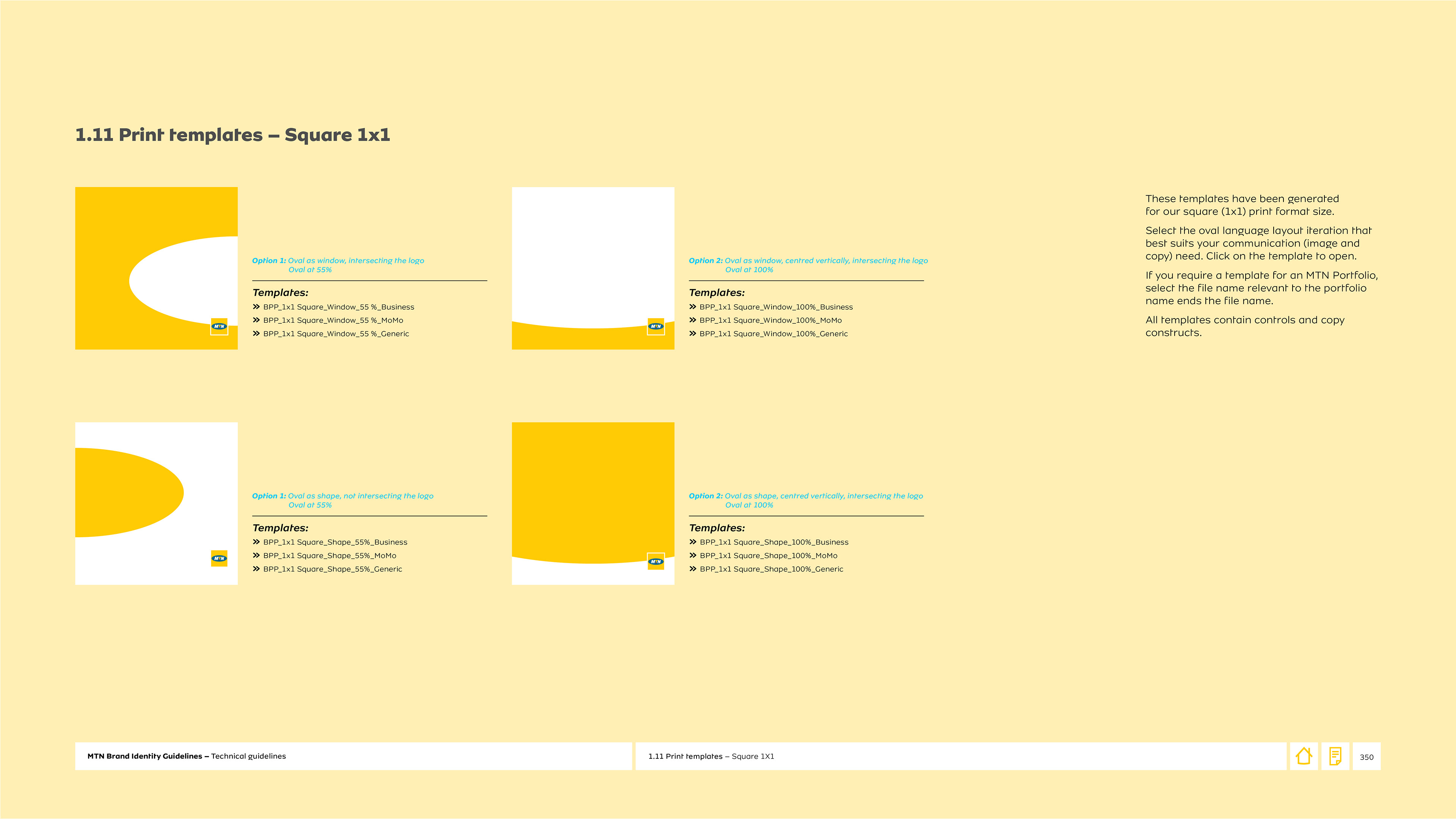
Task: Click paragraph starting 'These templates have been generated'
Action: (1242, 205)
